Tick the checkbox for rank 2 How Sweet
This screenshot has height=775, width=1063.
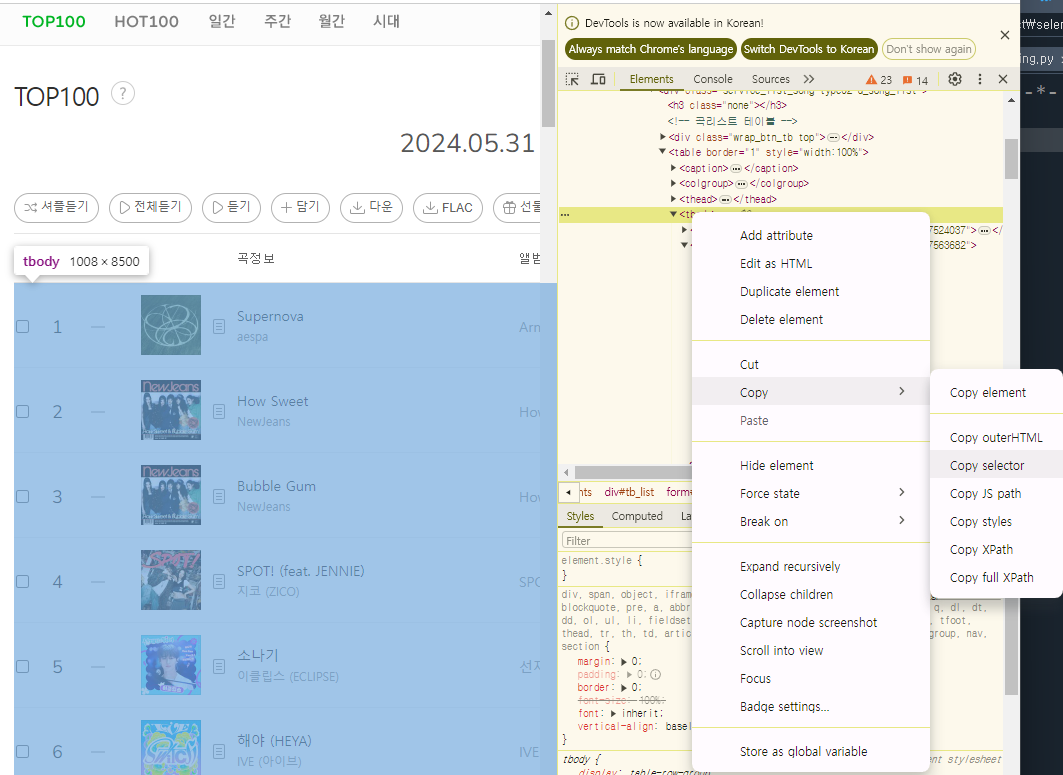[x=22, y=412]
